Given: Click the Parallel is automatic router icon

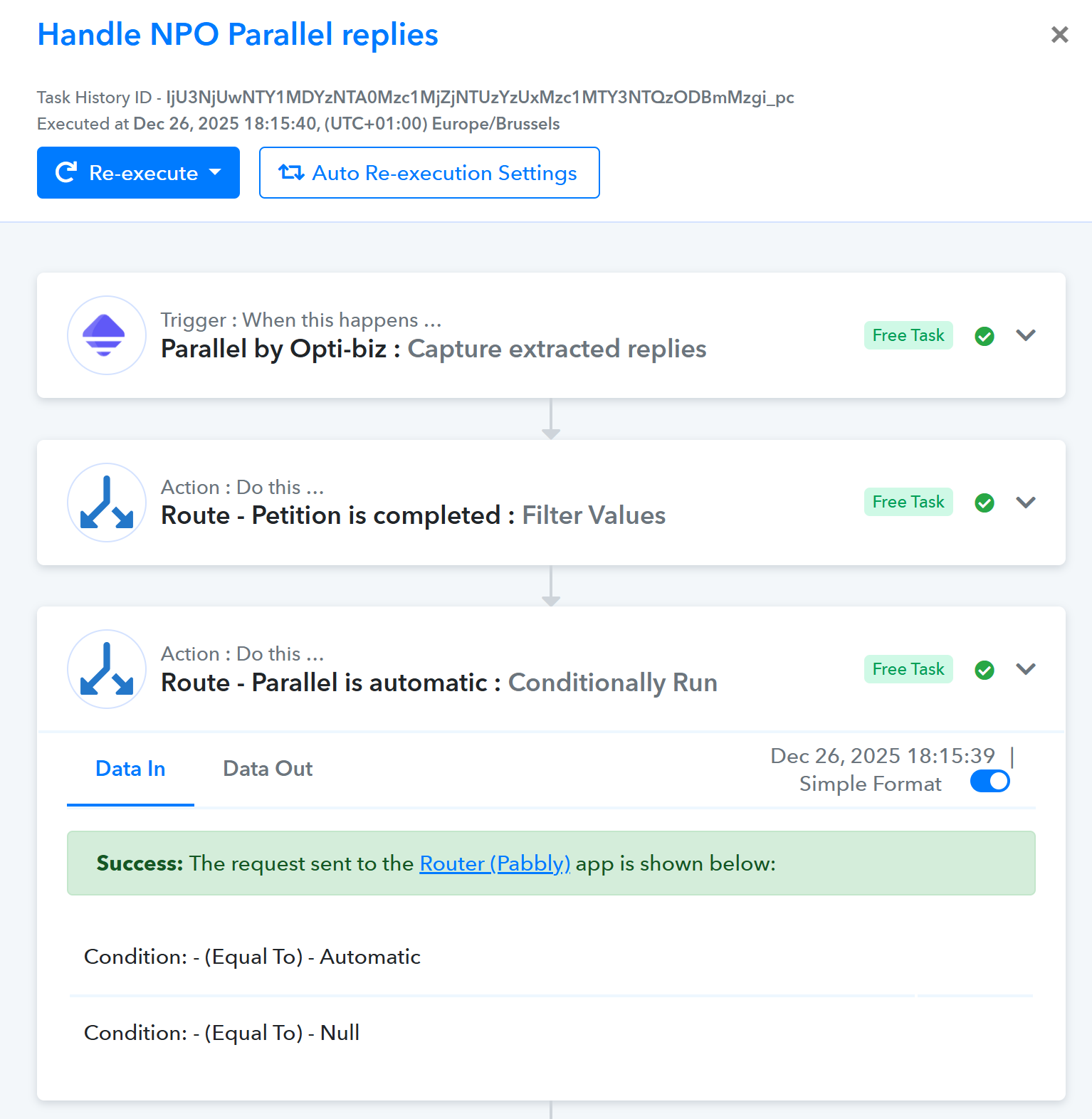Looking at the screenshot, I should (x=107, y=669).
